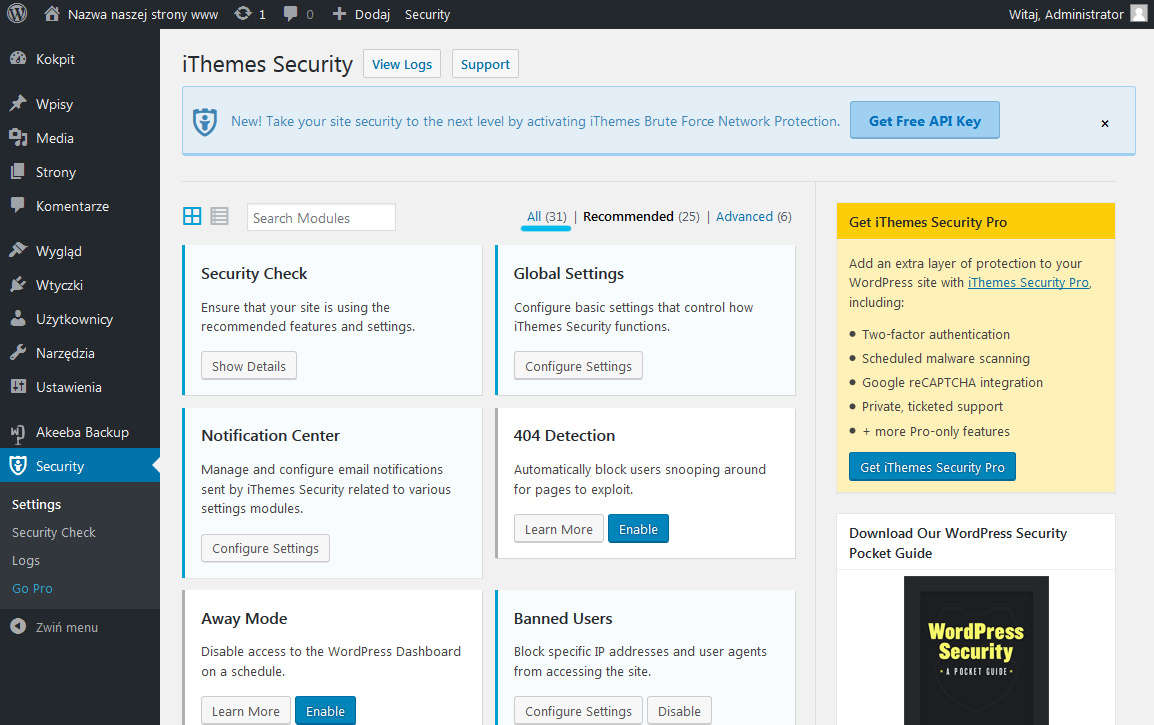Open the Administrator avatar

1139,13
